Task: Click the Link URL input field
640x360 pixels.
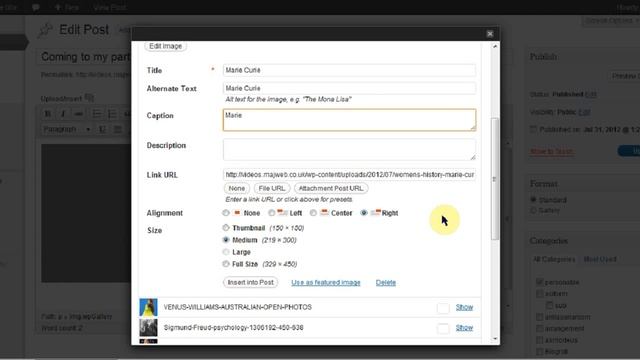Action: pos(349,175)
